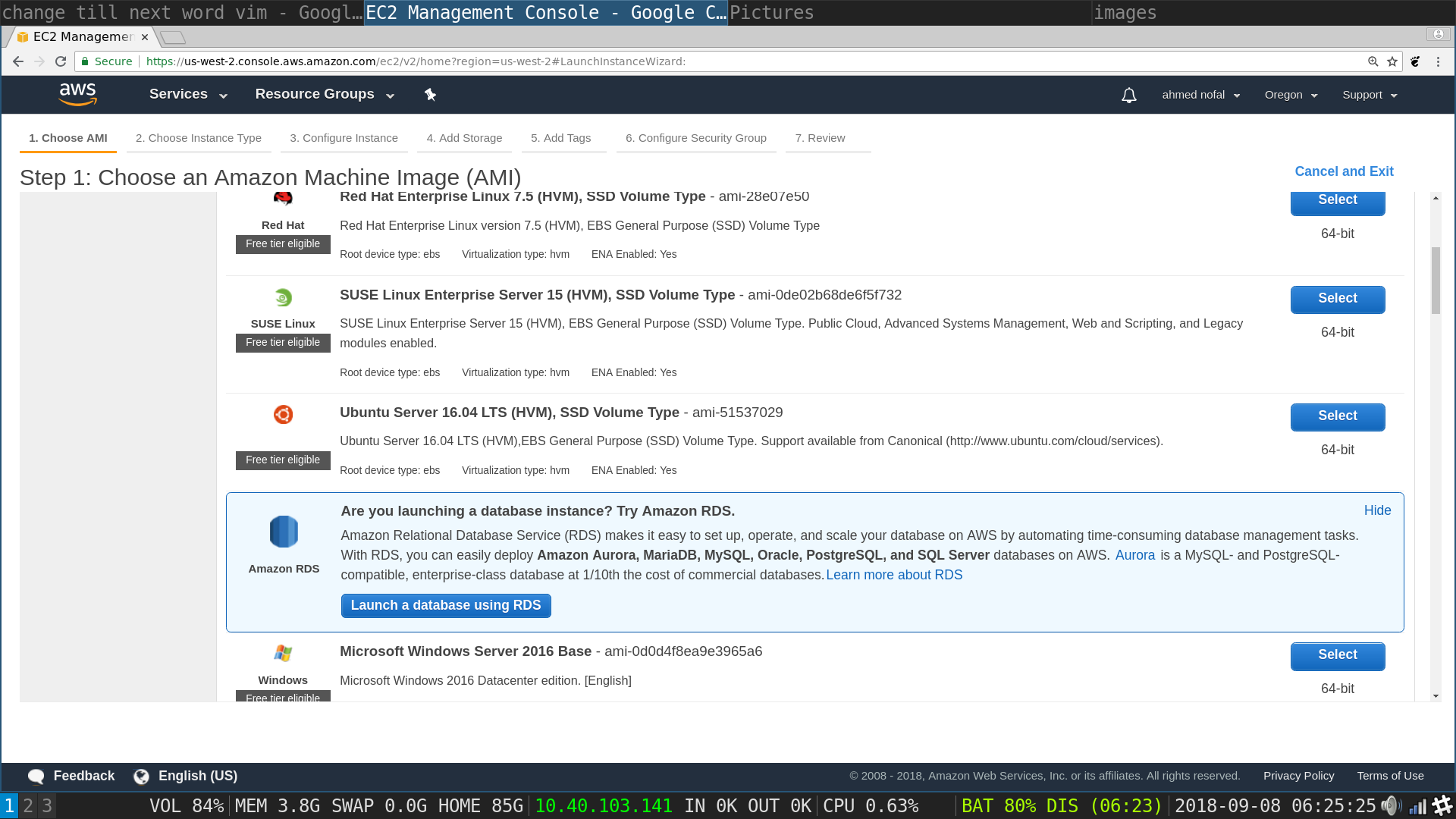Click the Amazon RDS database icon
The height and width of the screenshot is (819, 1456).
(284, 532)
